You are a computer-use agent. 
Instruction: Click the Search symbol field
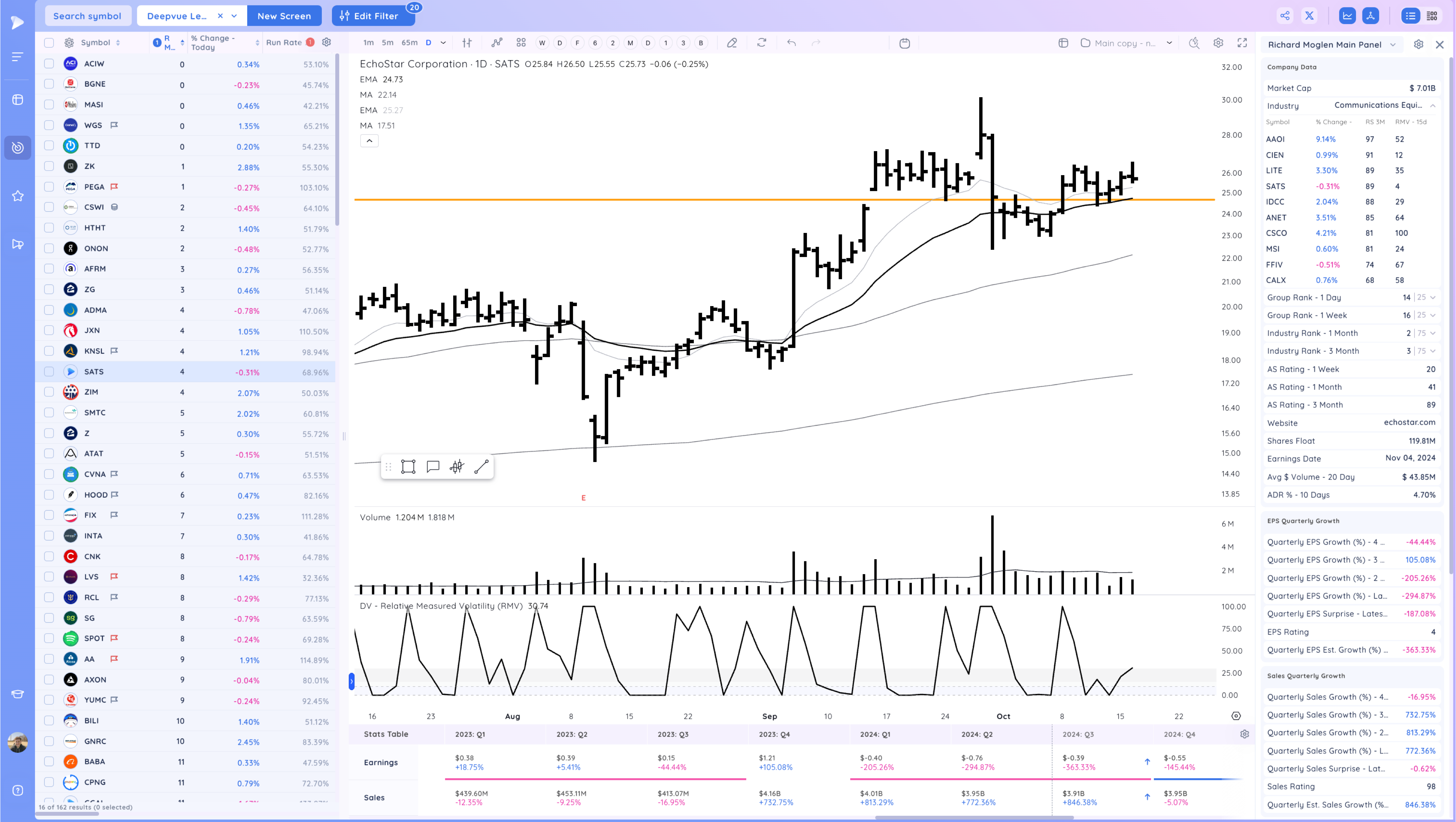tap(87, 16)
